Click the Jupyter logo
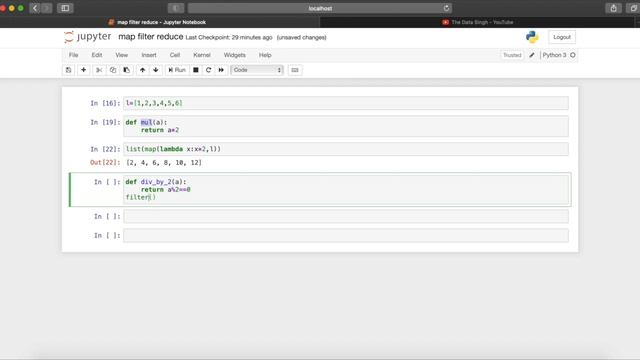640x360 pixels. tap(88, 37)
